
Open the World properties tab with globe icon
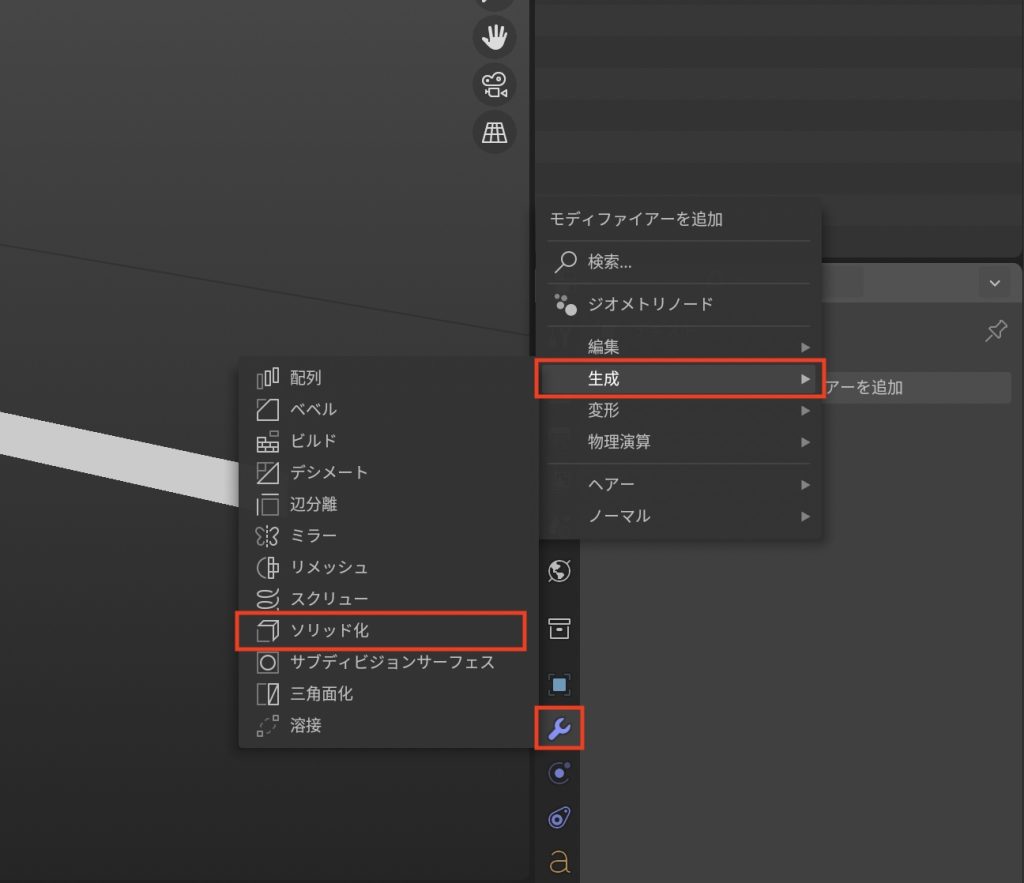coord(559,571)
